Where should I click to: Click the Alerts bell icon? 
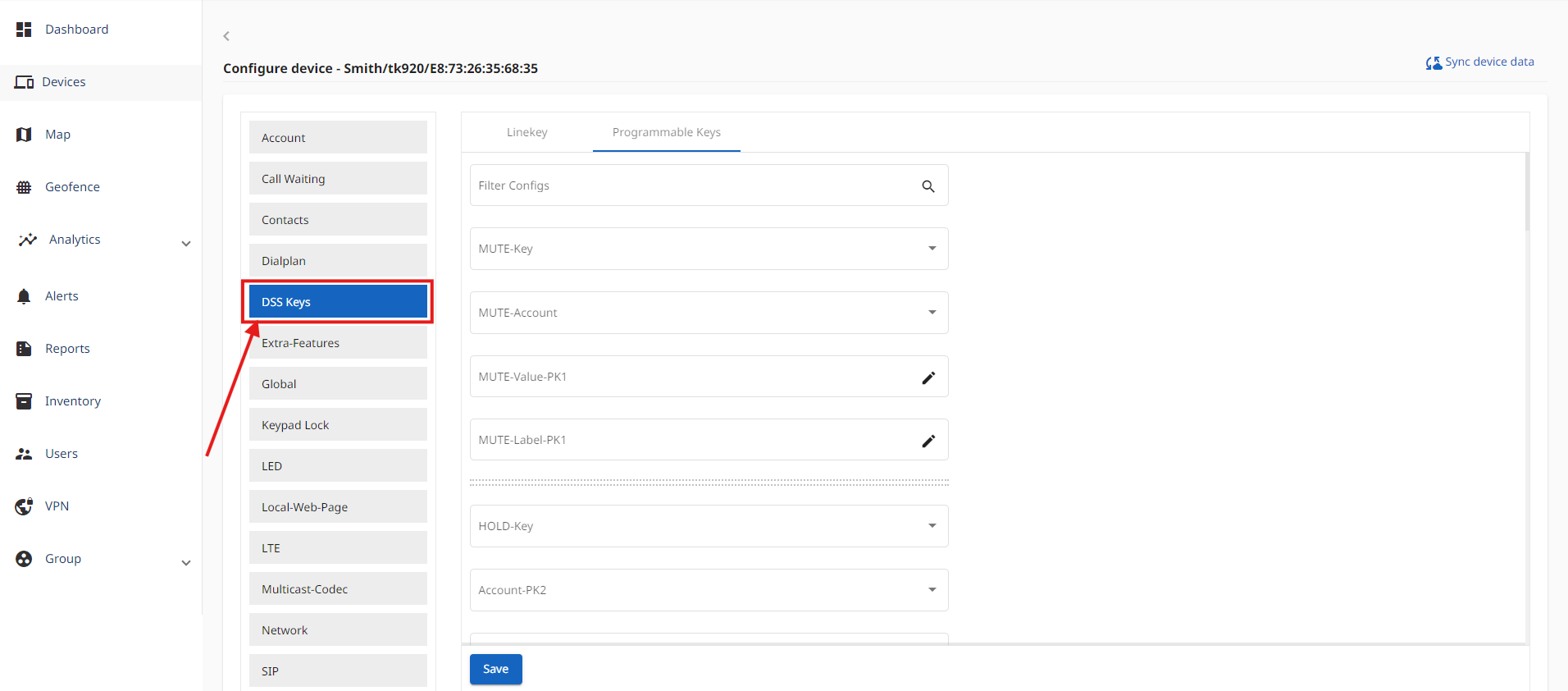tap(24, 296)
